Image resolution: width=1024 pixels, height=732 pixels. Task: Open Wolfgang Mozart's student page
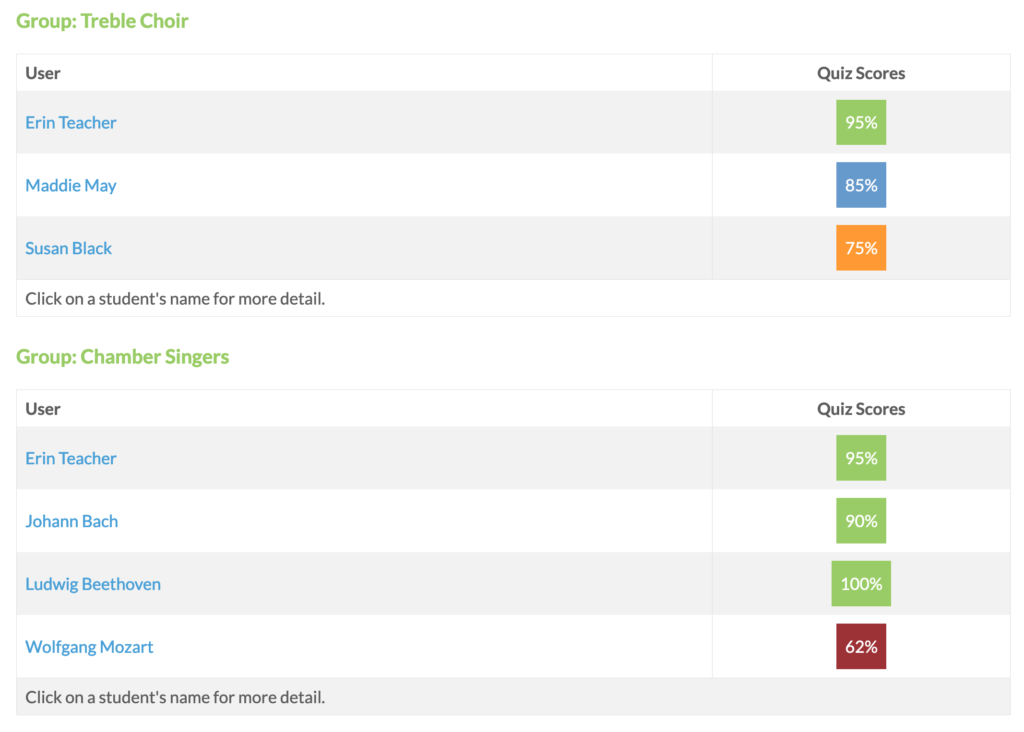pos(89,647)
